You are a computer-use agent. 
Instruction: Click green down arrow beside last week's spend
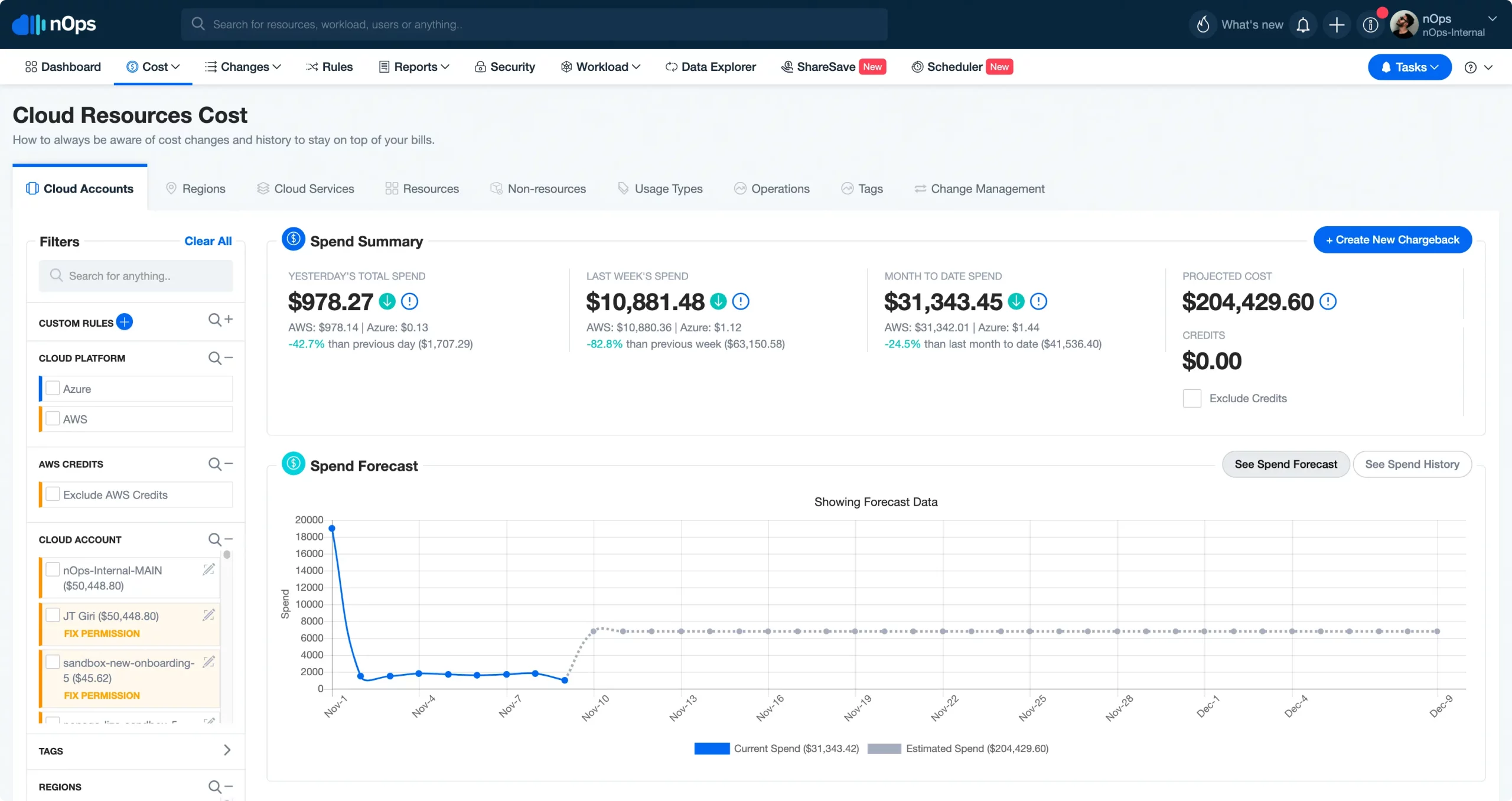pyautogui.click(x=718, y=302)
